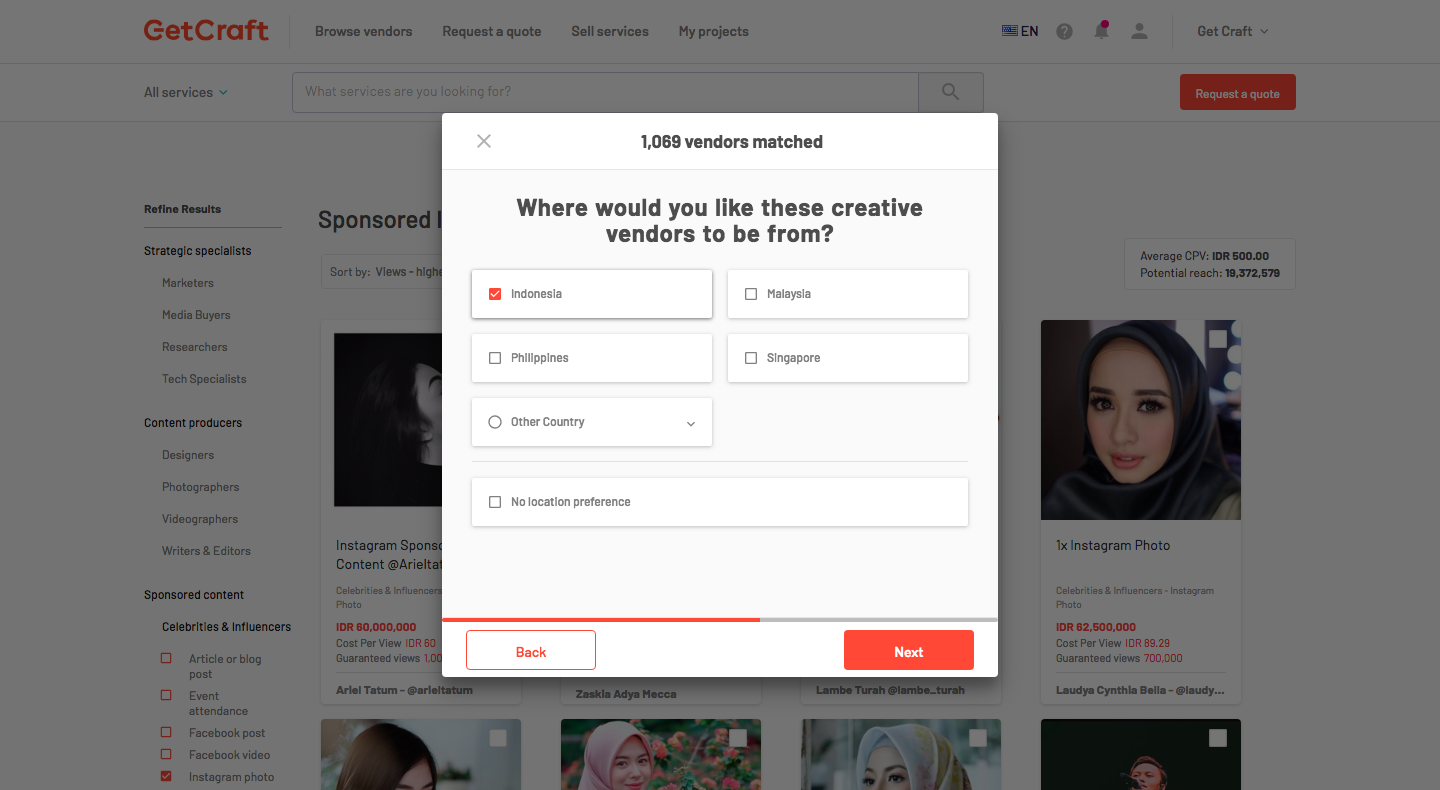Screen dimensions: 1440x790
Task: Focus the services search field
Action: [605, 92]
